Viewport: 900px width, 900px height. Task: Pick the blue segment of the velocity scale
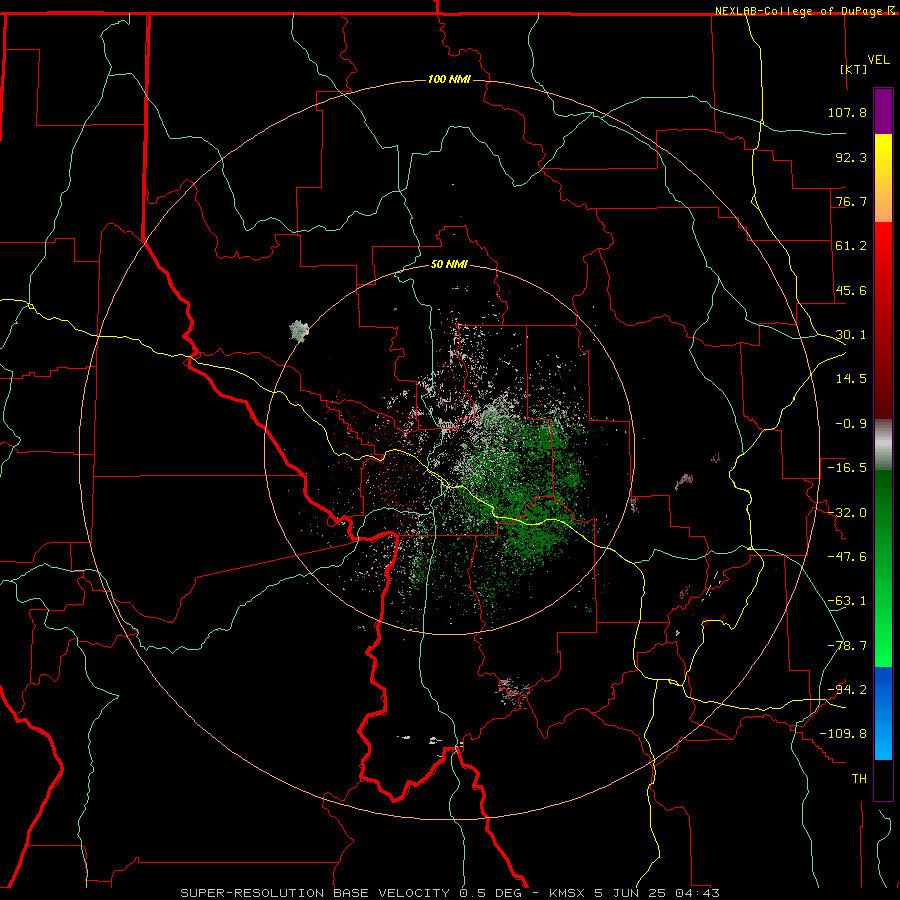click(883, 713)
